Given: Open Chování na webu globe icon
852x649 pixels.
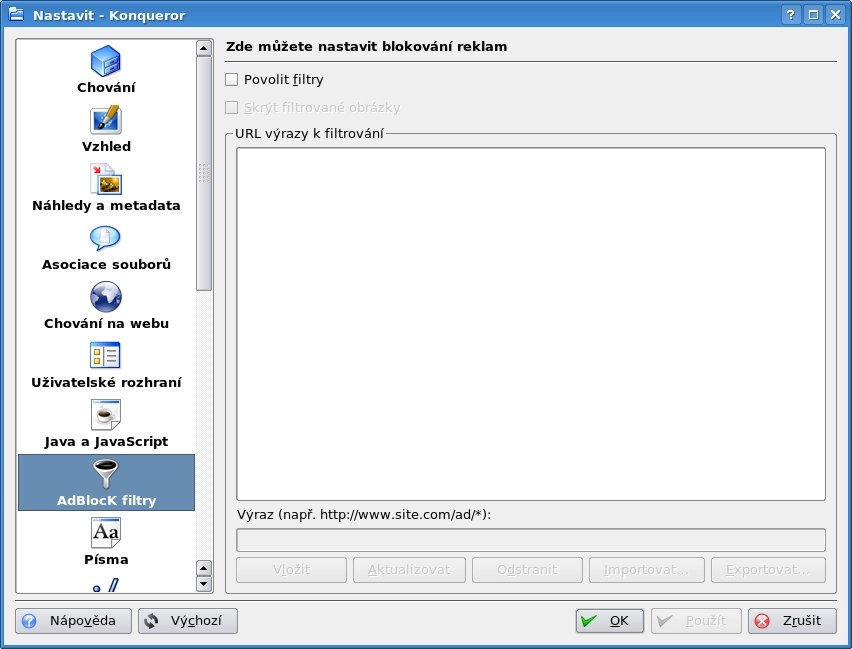Looking at the screenshot, I should click(x=105, y=297).
